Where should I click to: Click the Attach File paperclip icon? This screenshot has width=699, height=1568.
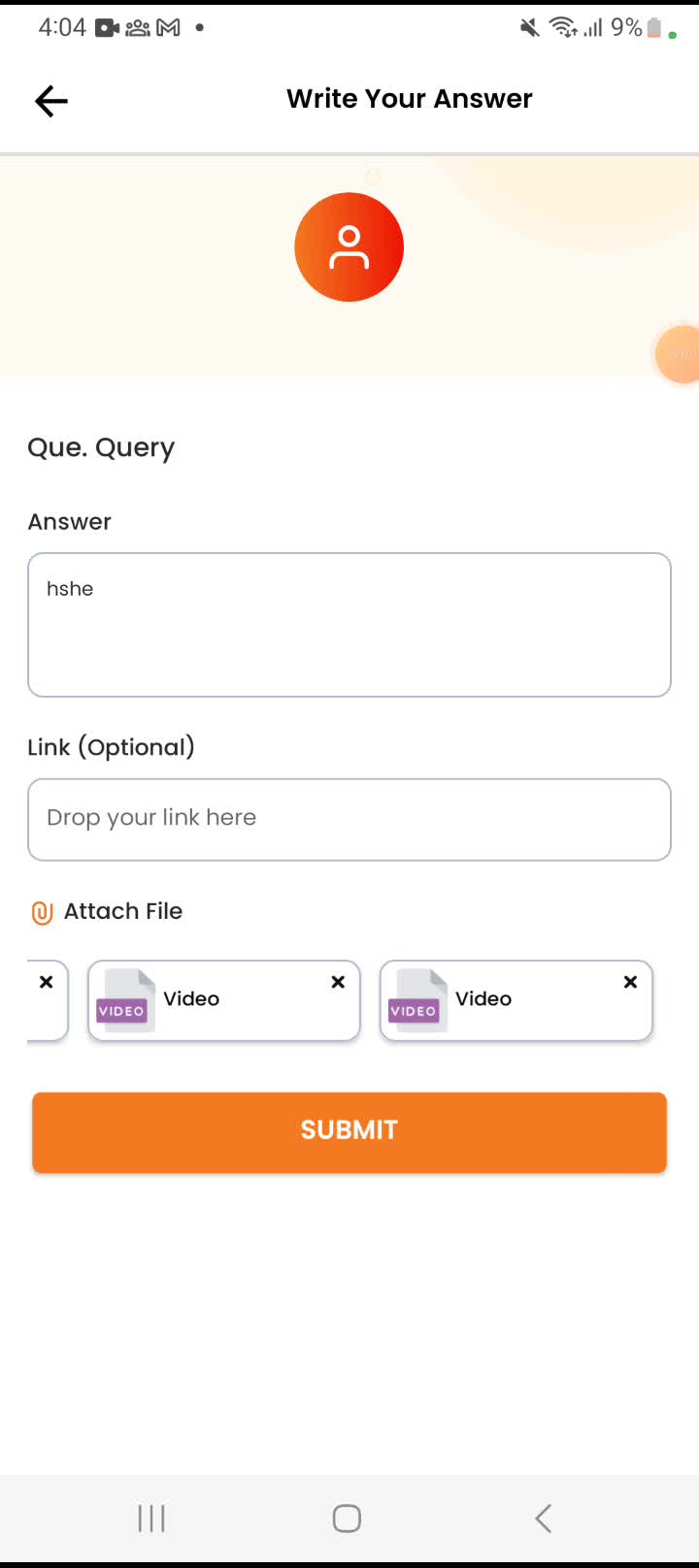coord(42,912)
